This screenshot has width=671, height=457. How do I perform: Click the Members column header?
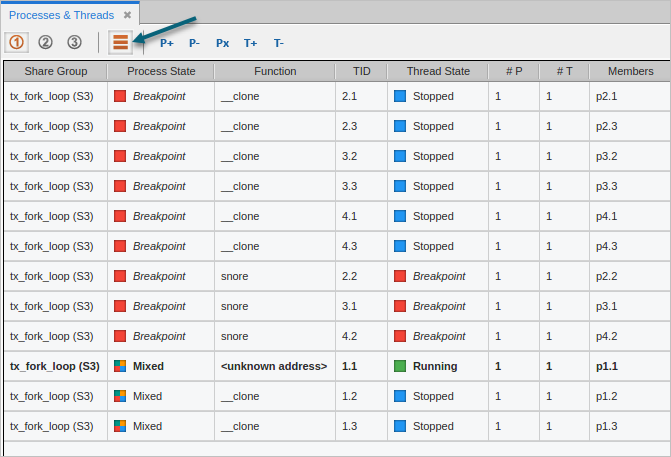[629, 71]
